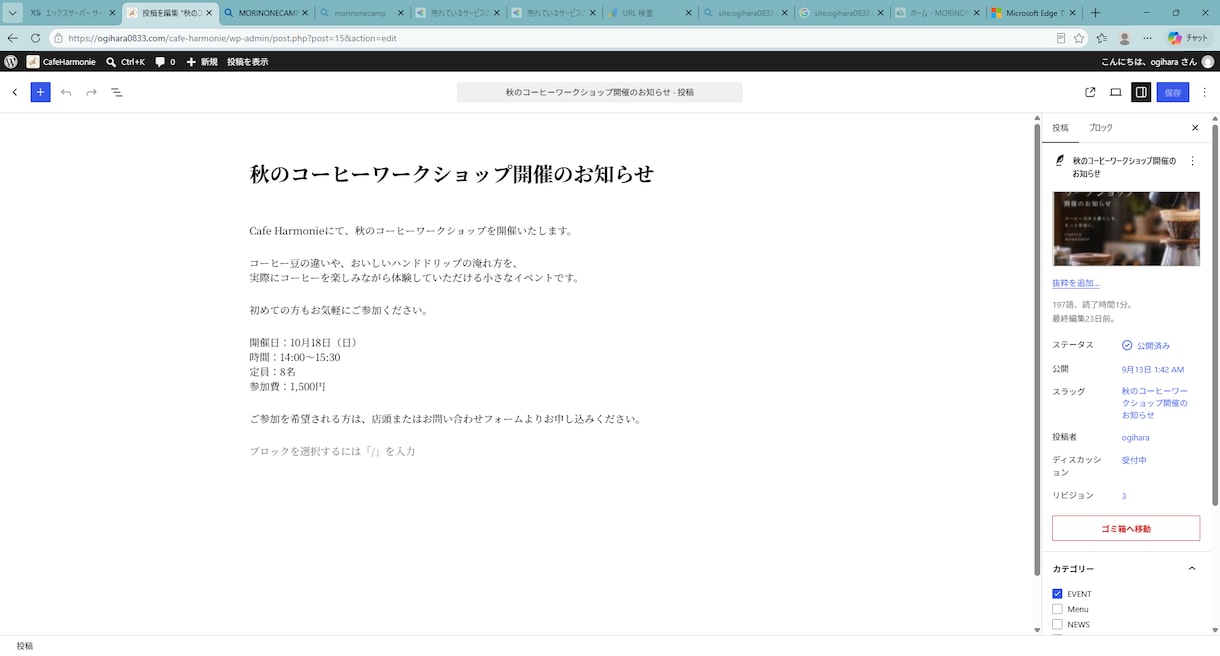Open the blue block inserter plus button
Viewport: 1220px width, 656px height.
coord(40,92)
